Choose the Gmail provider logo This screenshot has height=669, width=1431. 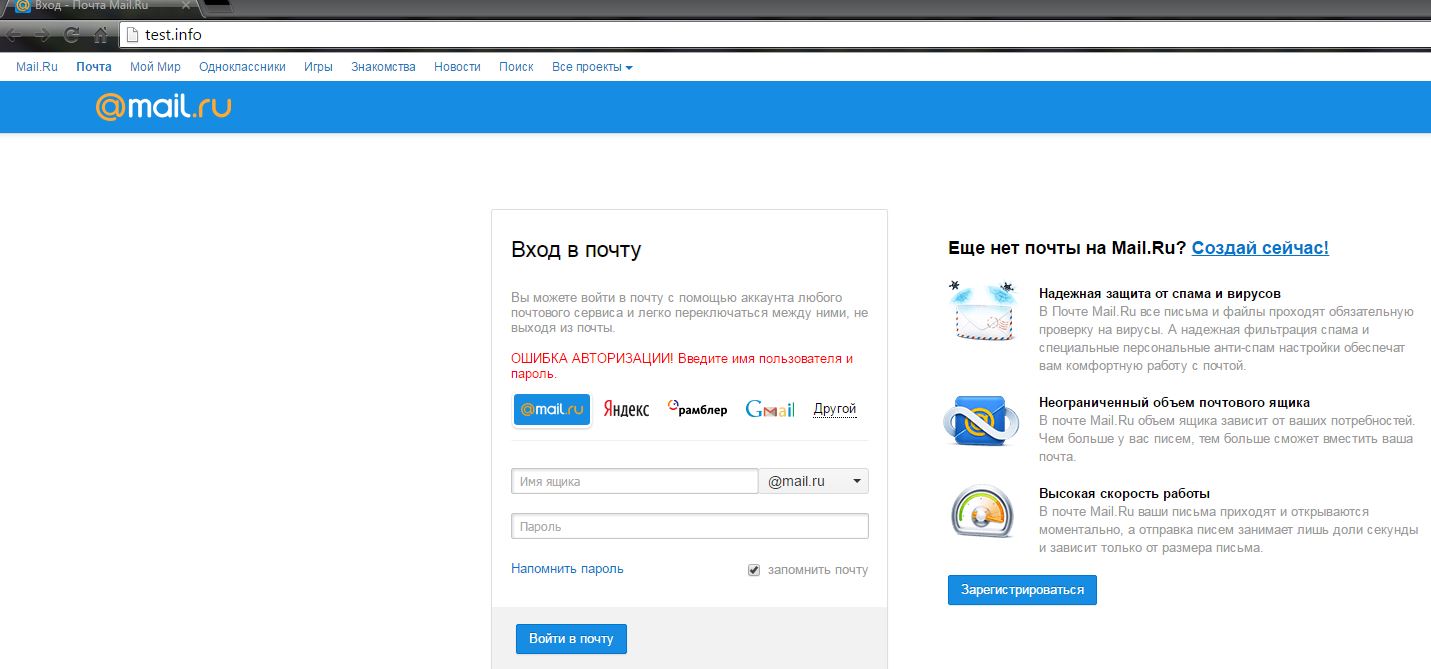click(770, 410)
